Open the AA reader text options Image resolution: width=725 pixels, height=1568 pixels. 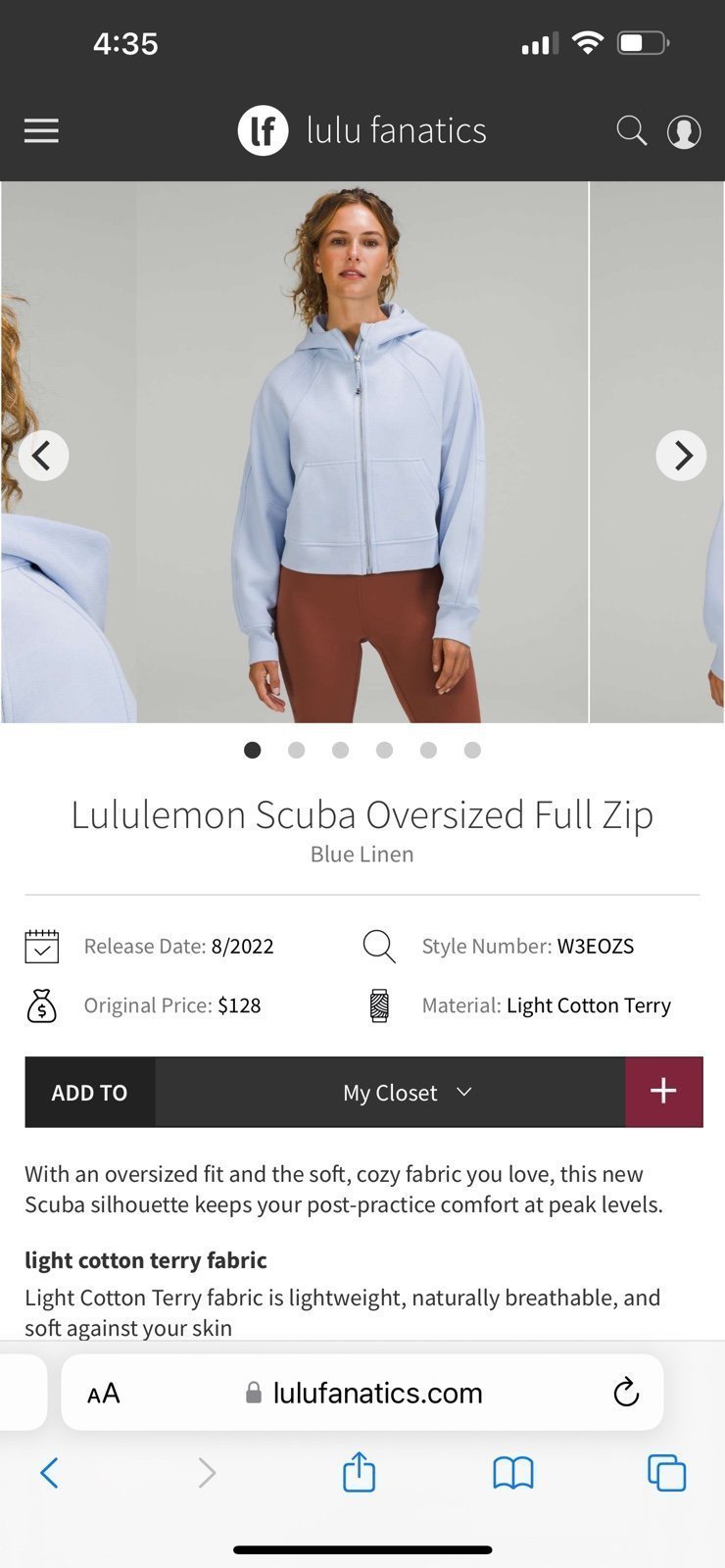[103, 1393]
